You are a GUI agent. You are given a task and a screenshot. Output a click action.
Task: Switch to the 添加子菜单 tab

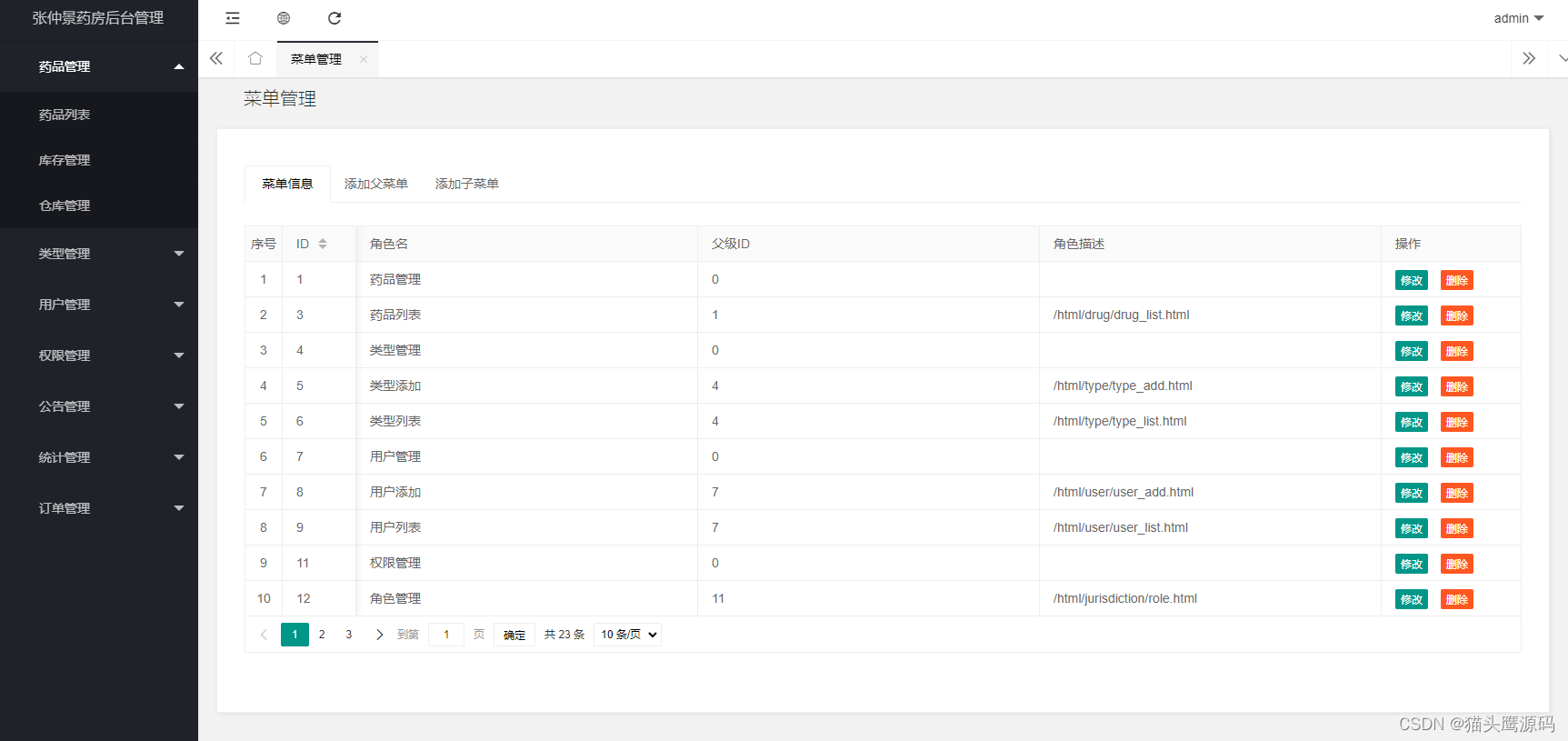(467, 184)
